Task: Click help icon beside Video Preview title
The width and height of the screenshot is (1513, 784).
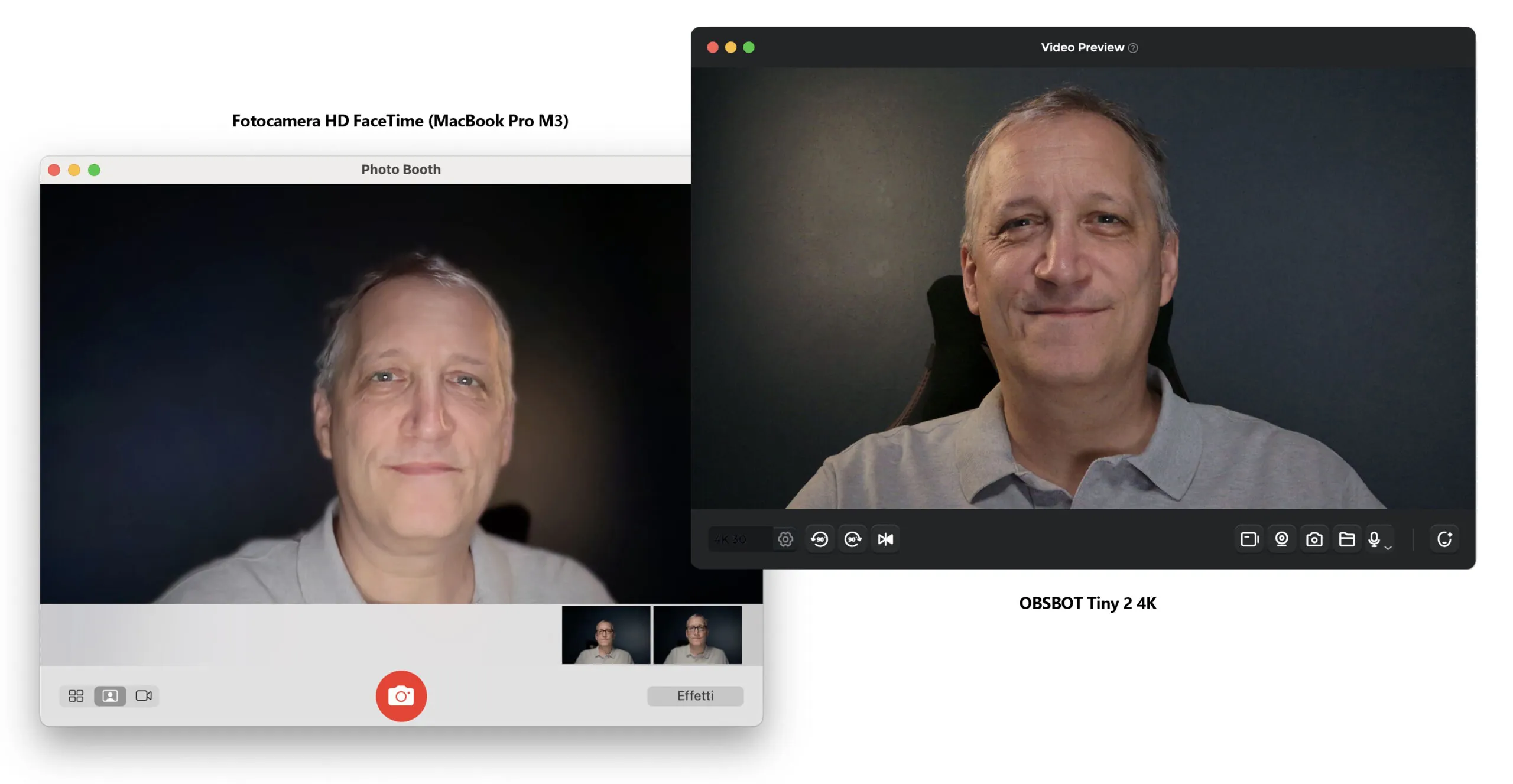Action: pos(1132,48)
